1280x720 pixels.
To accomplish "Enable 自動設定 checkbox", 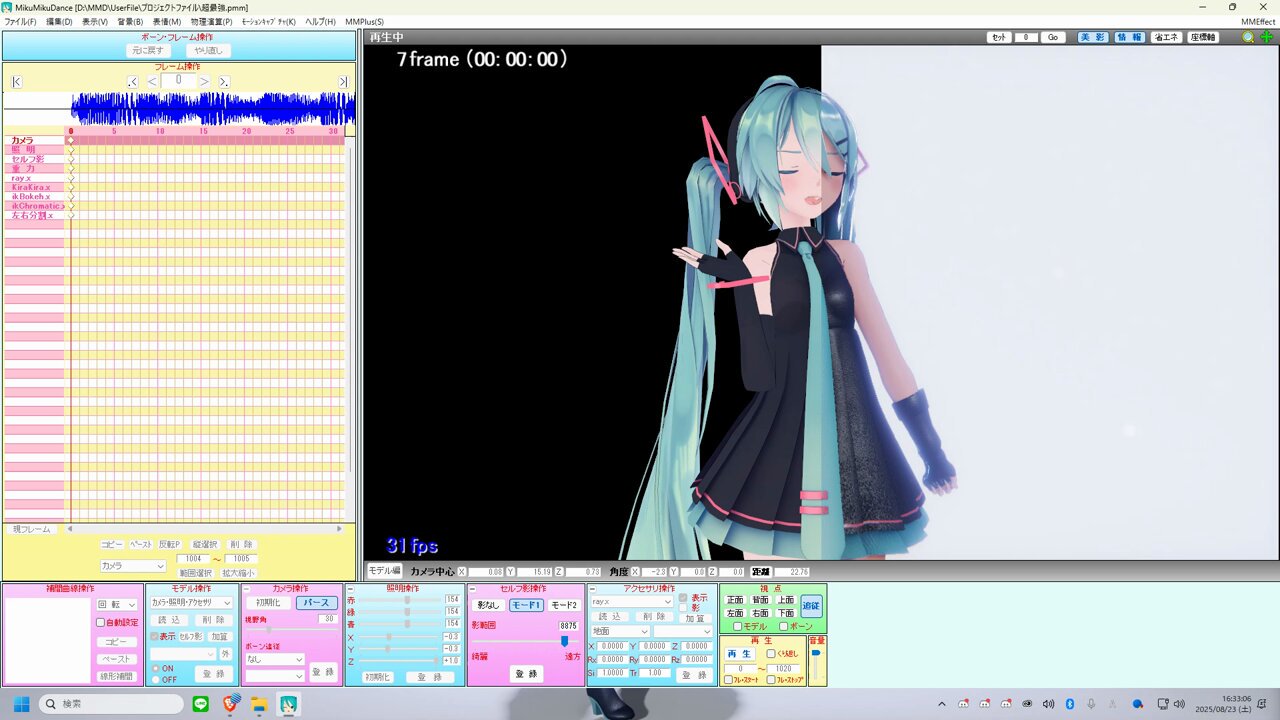I will [x=100, y=622].
